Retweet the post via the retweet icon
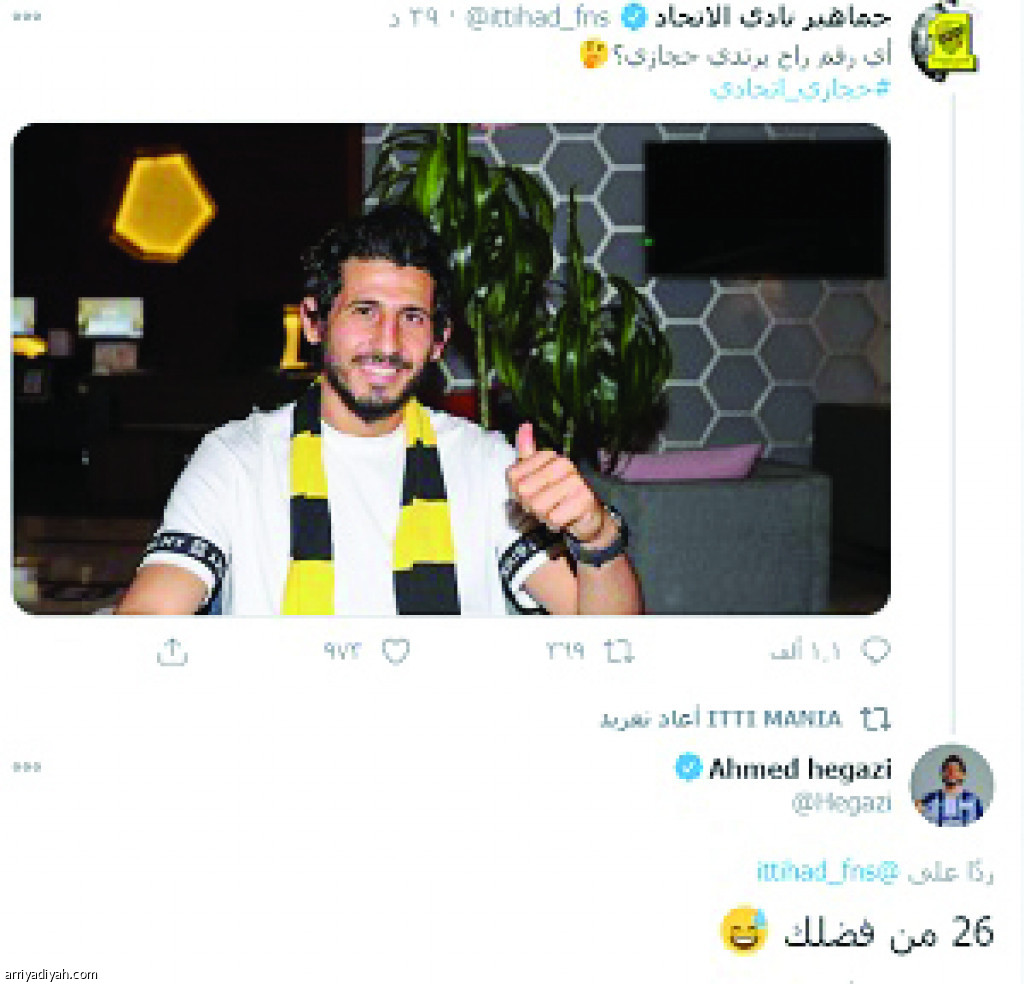The height and width of the screenshot is (984, 1024). (x=618, y=651)
